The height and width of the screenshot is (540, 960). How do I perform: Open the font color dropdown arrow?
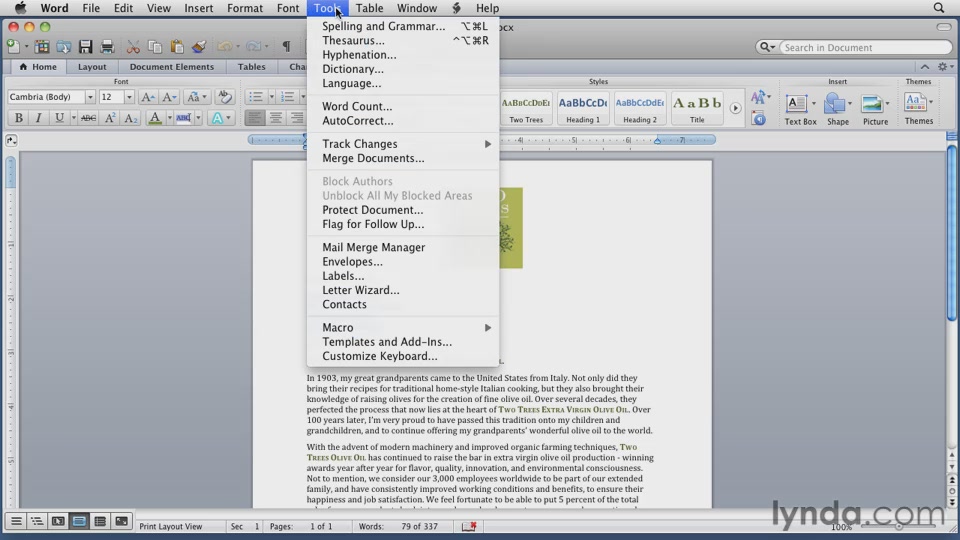(x=170, y=118)
